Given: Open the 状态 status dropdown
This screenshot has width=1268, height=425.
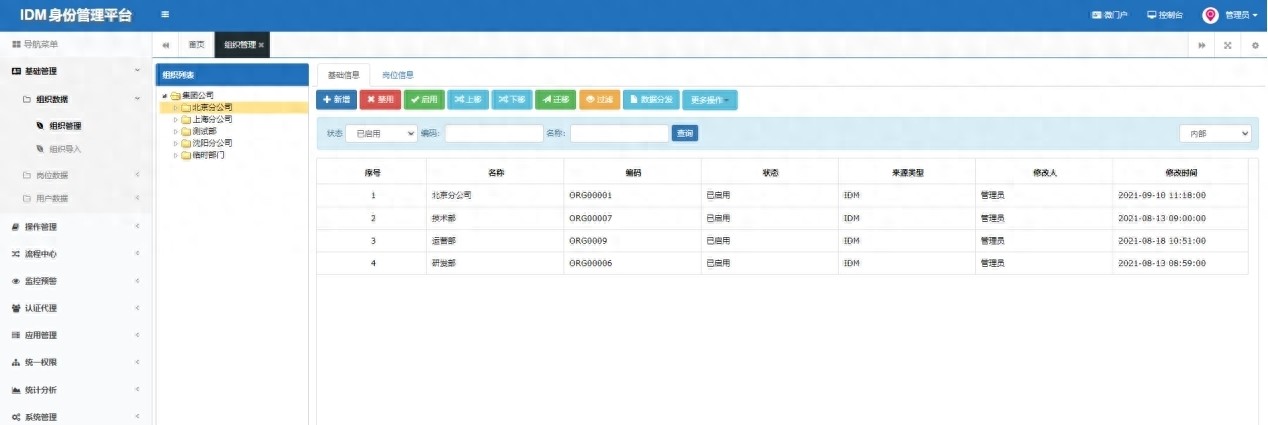Looking at the screenshot, I should pos(381,133).
